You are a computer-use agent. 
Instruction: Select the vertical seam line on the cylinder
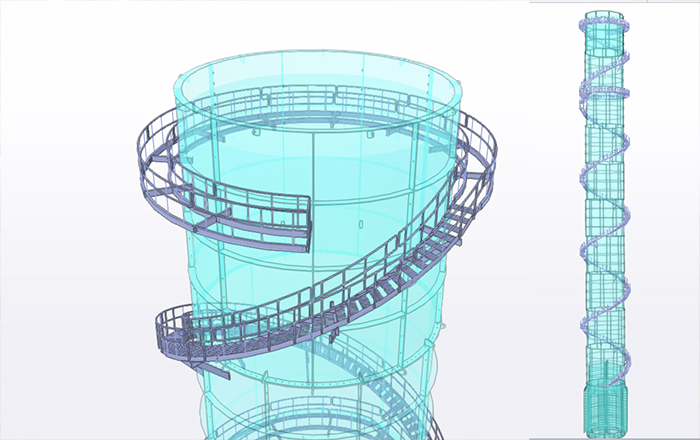(316, 170)
